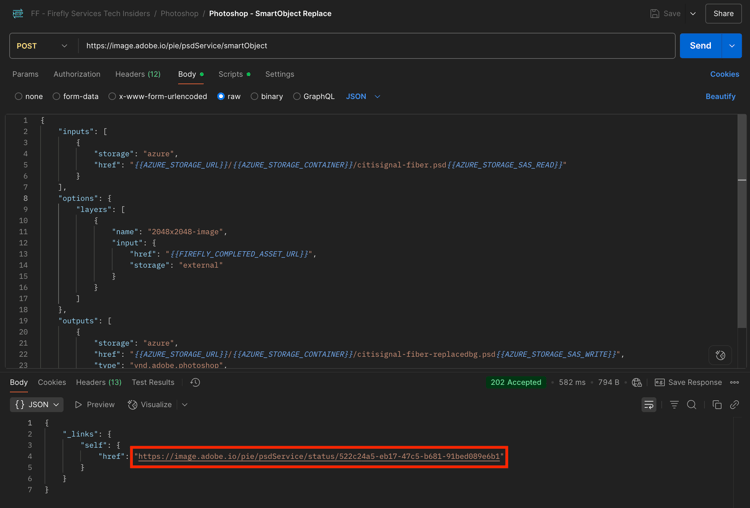Click the Beautify link
750x508 pixels.
point(720,96)
